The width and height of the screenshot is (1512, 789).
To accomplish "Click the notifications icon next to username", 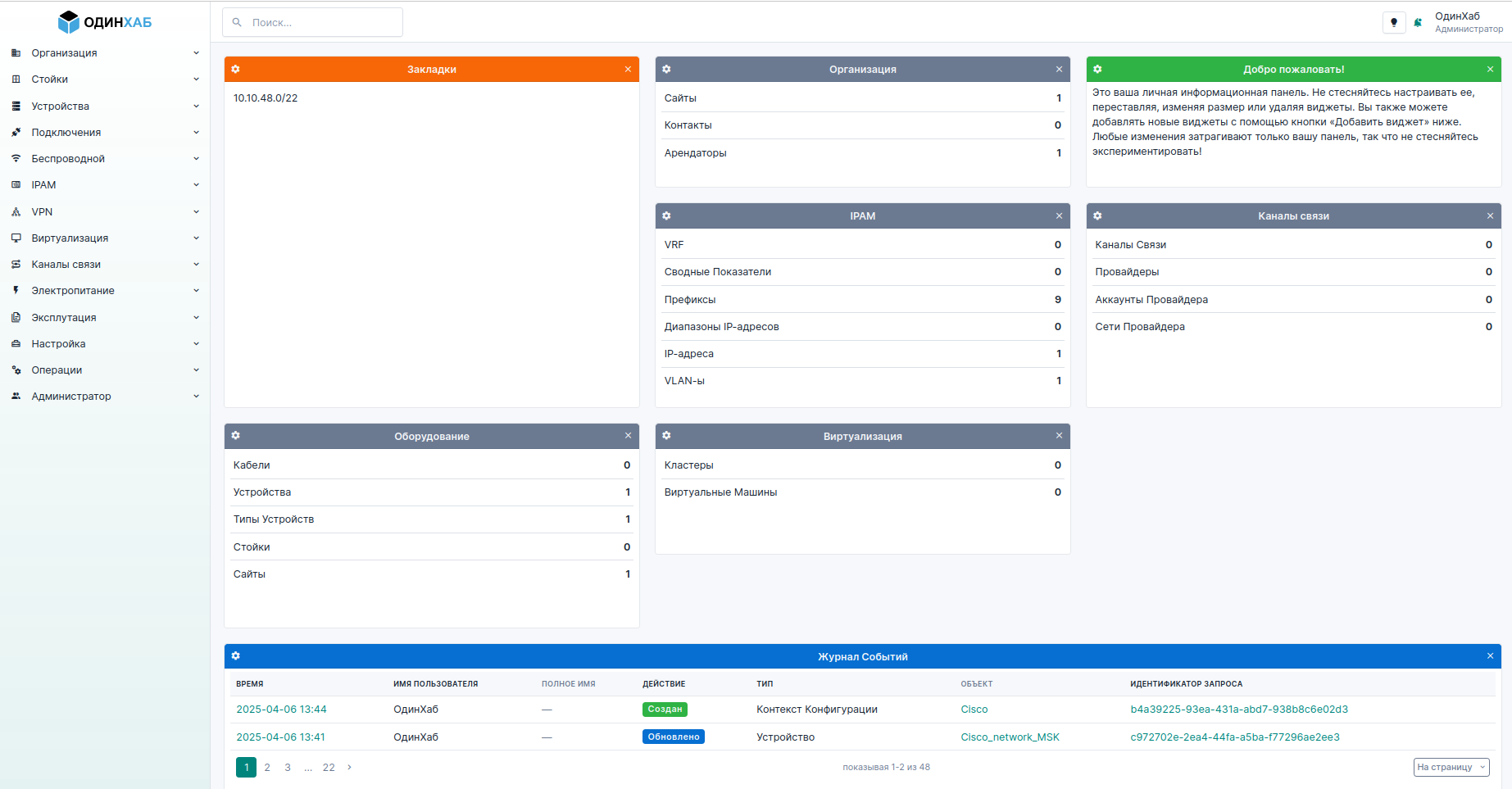I will (1418, 23).
